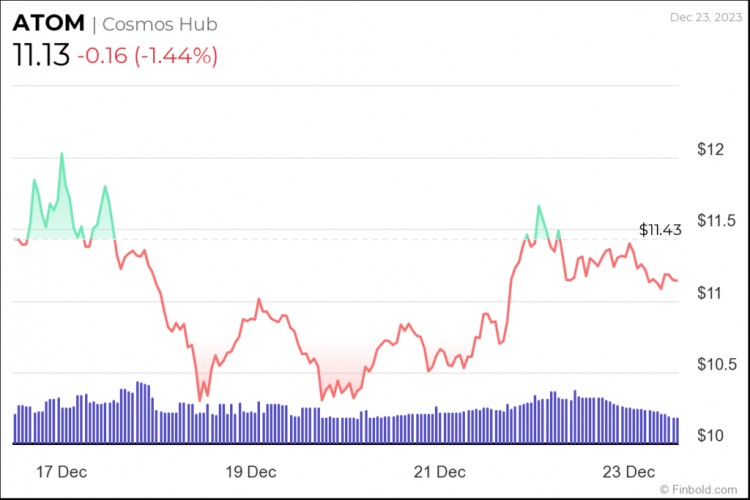Click the $10.5 price axis label
The width and height of the screenshot is (750, 500).
[717, 364]
